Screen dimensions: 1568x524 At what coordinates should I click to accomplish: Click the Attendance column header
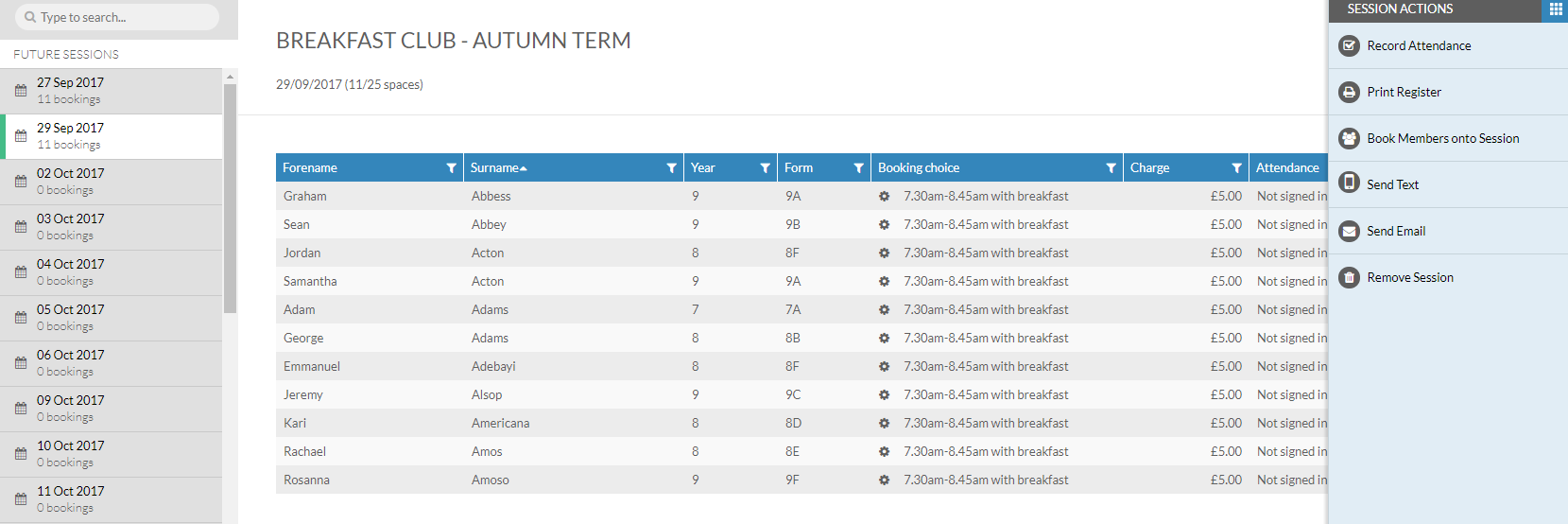[x=1286, y=168]
